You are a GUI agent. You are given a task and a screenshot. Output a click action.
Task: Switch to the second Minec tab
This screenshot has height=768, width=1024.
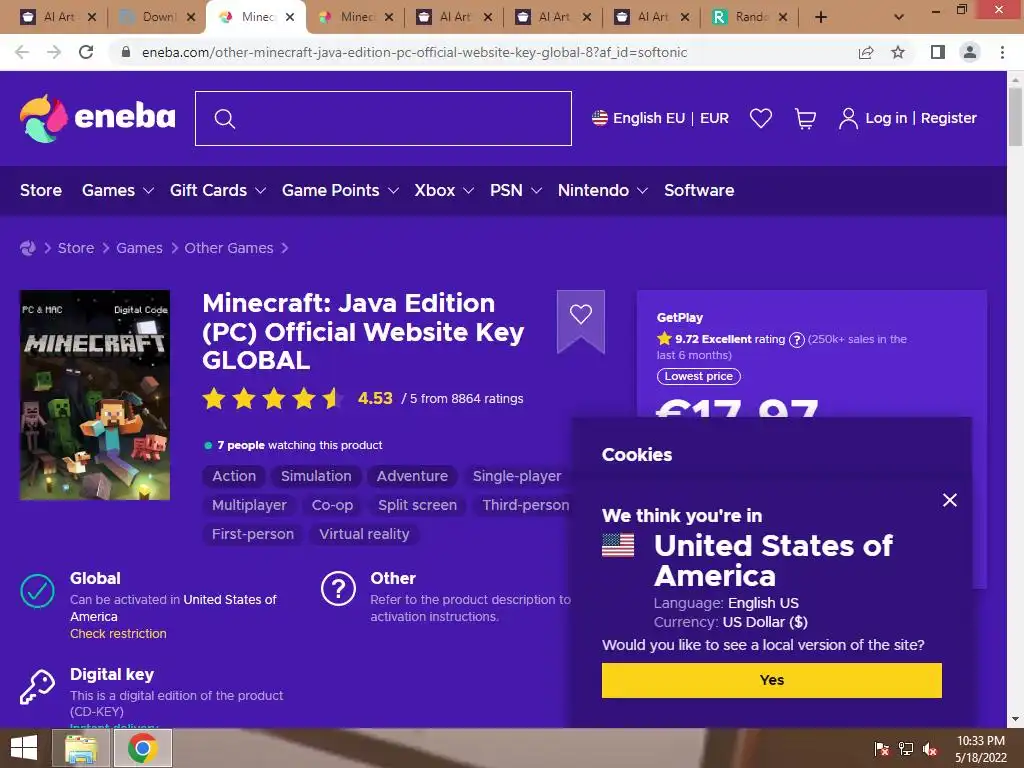(356, 17)
